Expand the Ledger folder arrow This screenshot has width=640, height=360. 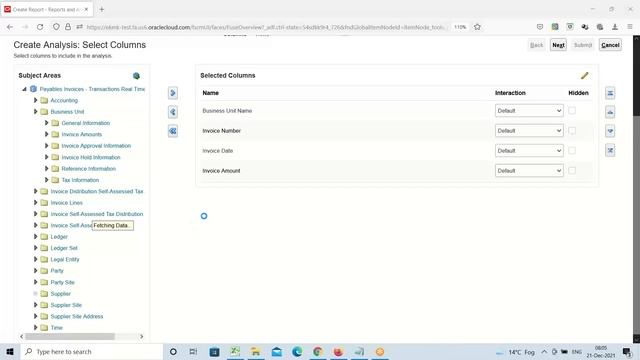point(36,237)
